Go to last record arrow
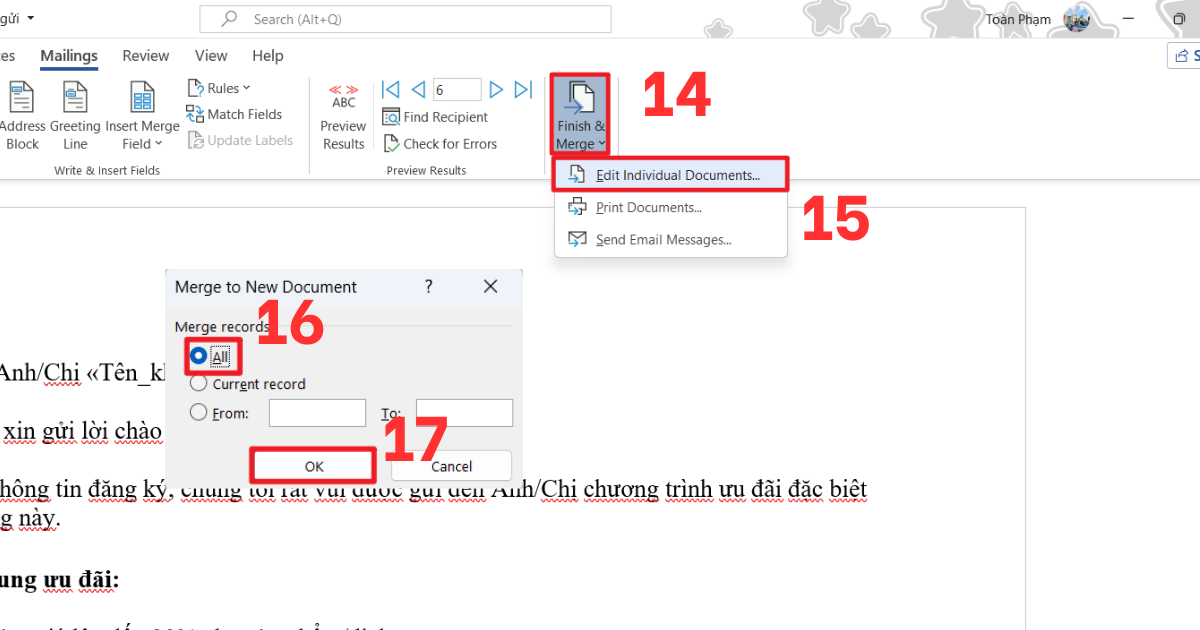This screenshot has height=630, width=1200. pos(523,90)
